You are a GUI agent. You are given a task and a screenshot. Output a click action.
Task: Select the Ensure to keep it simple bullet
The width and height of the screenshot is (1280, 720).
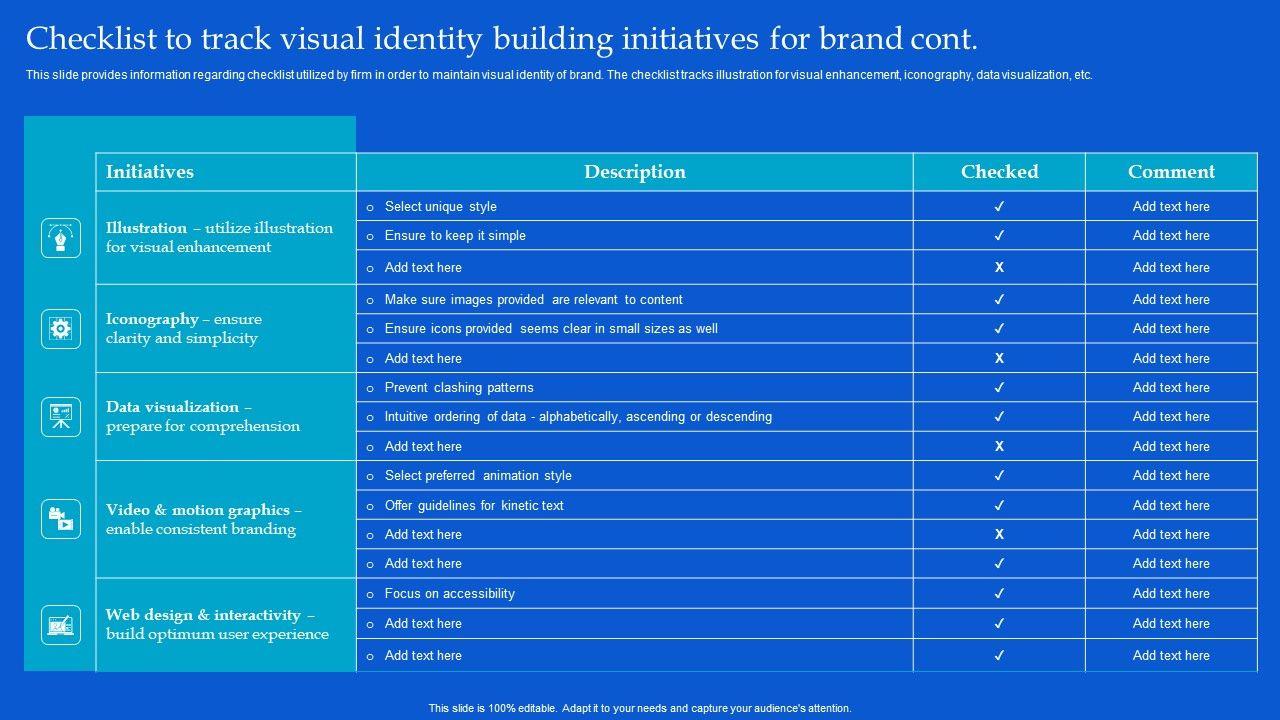(x=455, y=236)
